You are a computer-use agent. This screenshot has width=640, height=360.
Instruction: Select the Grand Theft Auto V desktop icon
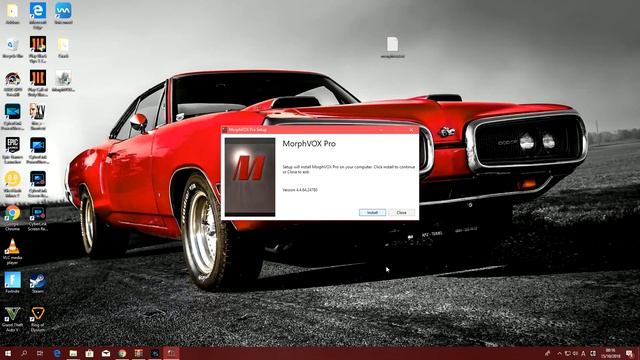pos(12,319)
